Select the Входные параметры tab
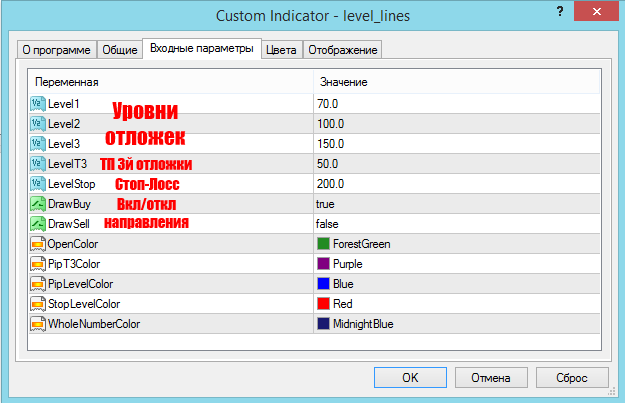 pos(202,48)
